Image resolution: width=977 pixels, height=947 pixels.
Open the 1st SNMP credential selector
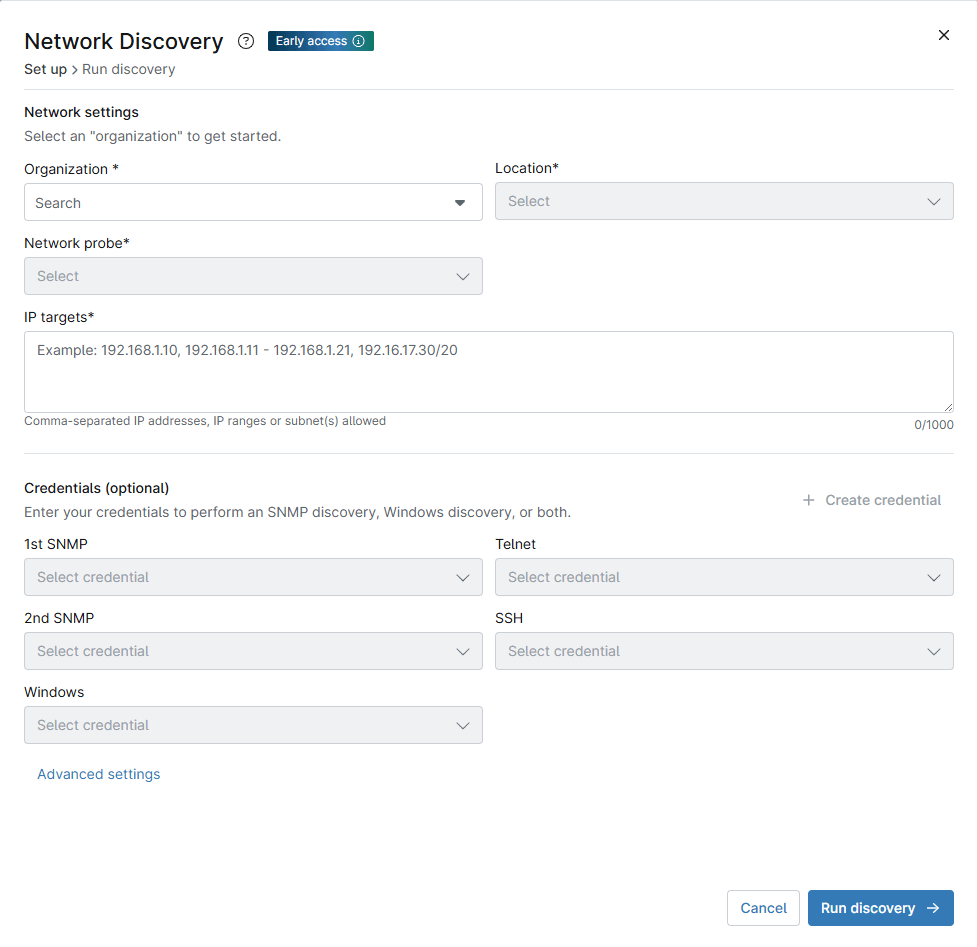coord(253,577)
